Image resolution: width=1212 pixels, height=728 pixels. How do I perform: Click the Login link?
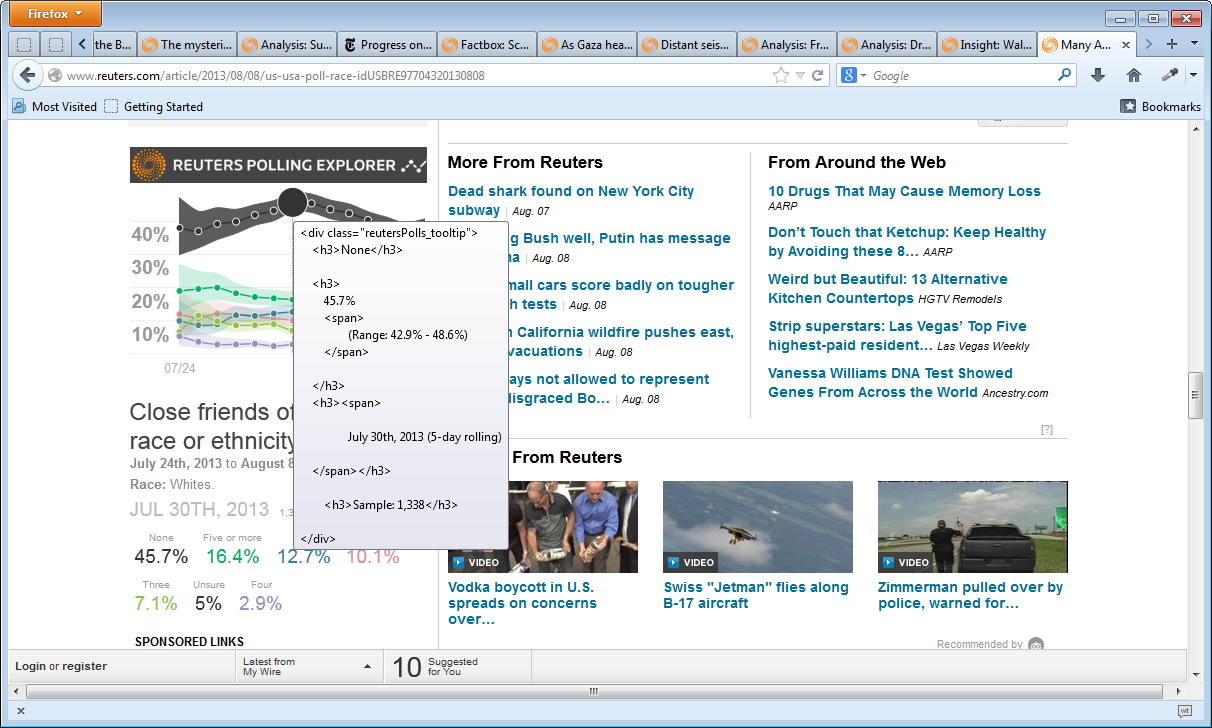tap(30, 666)
